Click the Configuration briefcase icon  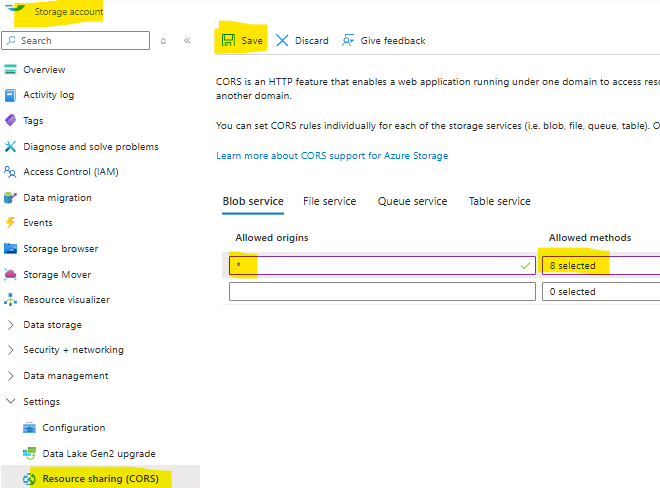29,428
